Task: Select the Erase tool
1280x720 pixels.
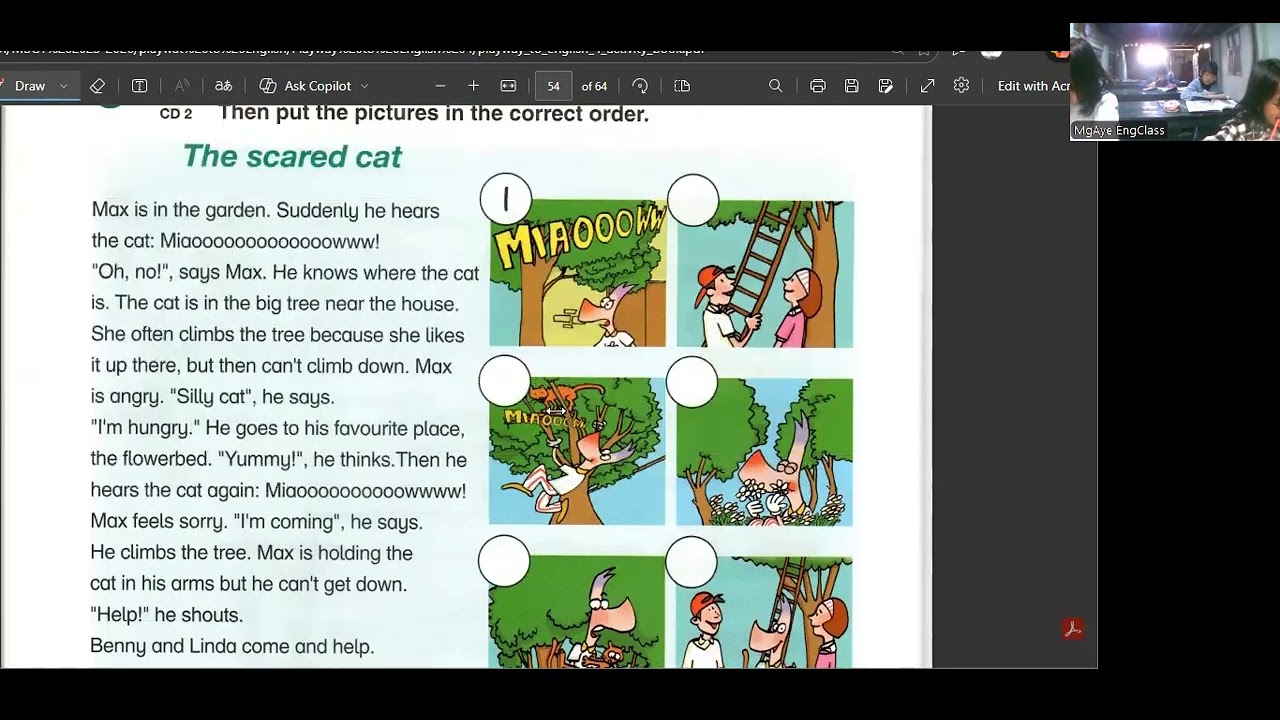Action: click(97, 86)
